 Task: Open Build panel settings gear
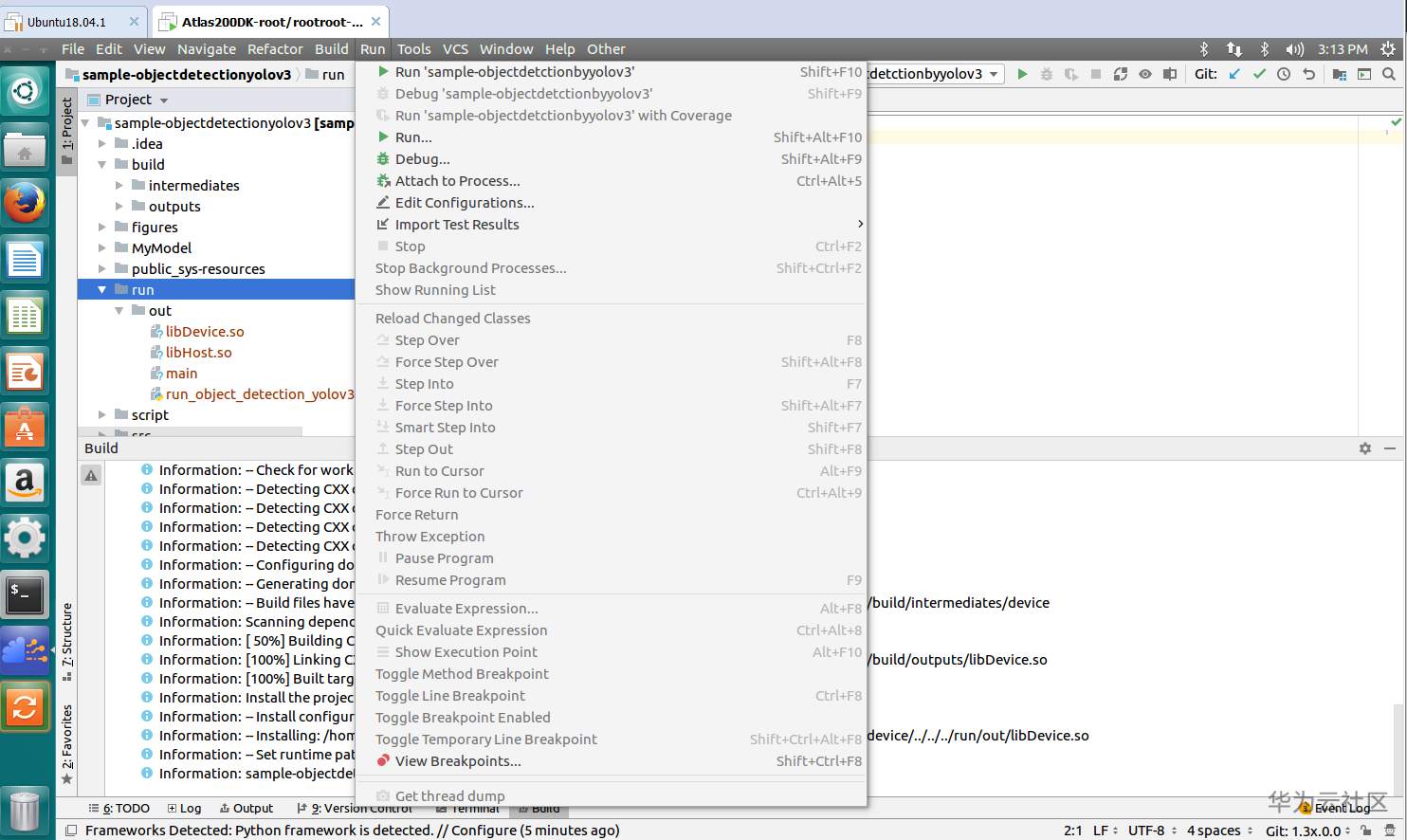point(1365,448)
